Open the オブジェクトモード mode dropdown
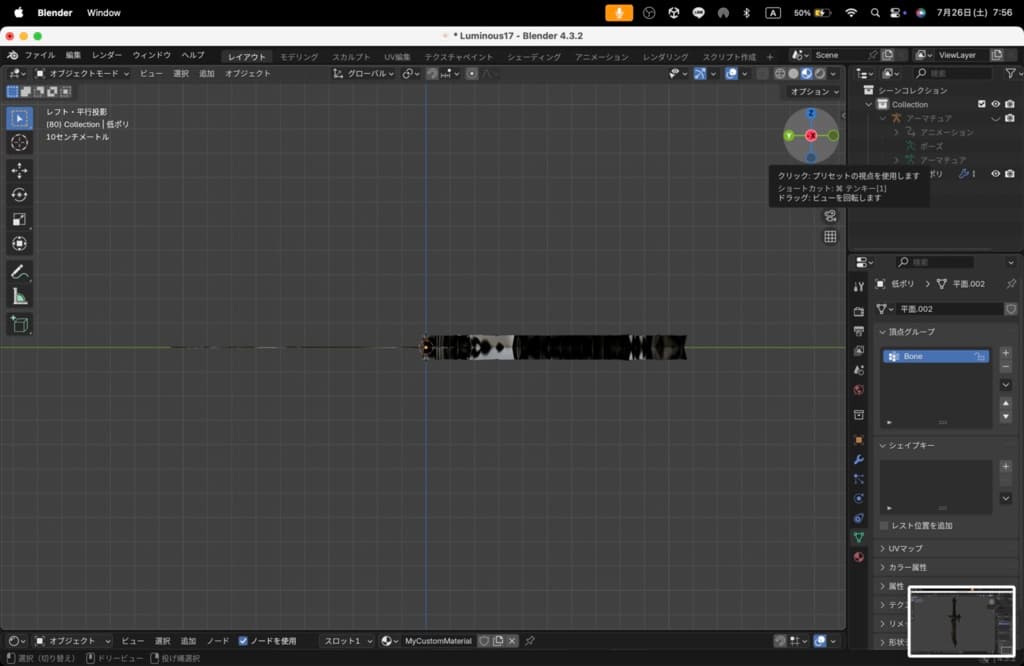This screenshot has width=1024, height=666. tap(82, 73)
